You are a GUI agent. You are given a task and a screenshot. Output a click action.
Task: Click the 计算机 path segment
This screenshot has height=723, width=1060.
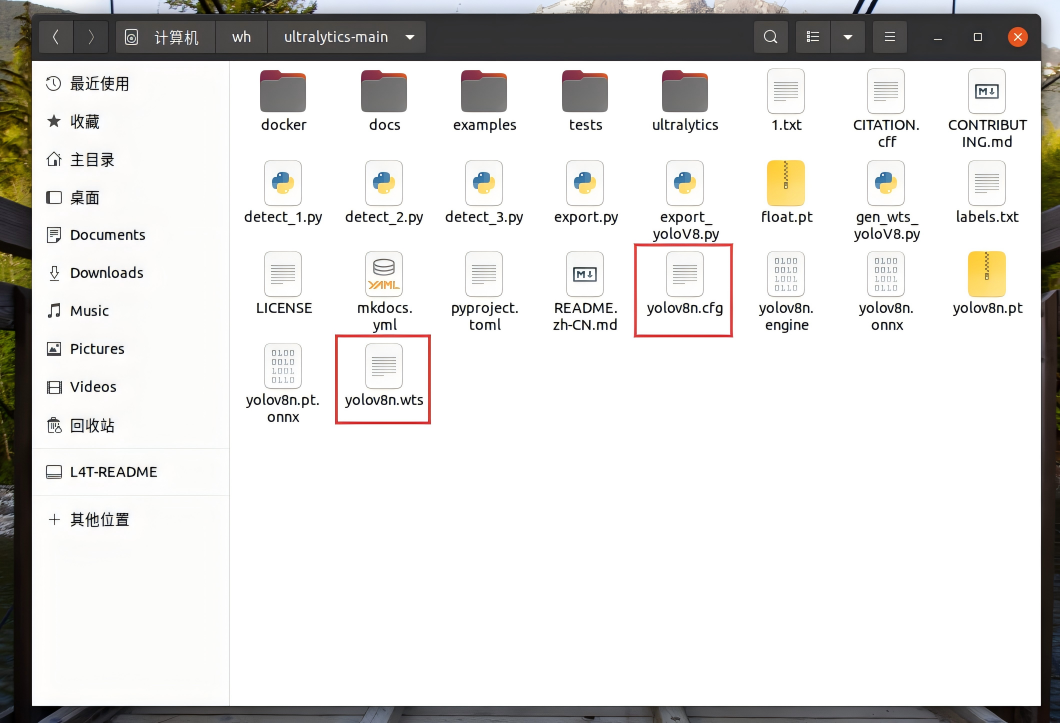click(x=166, y=37)
